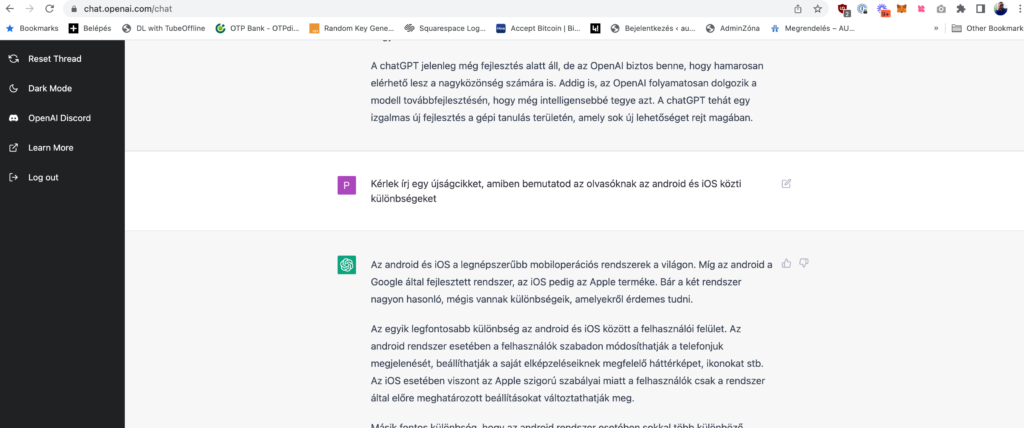Expand the hidden bookmarks chevron
Screen dimensions: 1024x428
935,28
